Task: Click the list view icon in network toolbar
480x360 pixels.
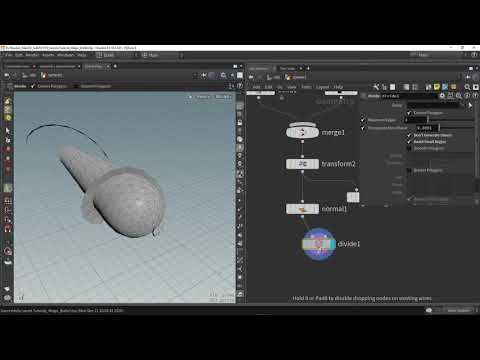Action: 406,87
